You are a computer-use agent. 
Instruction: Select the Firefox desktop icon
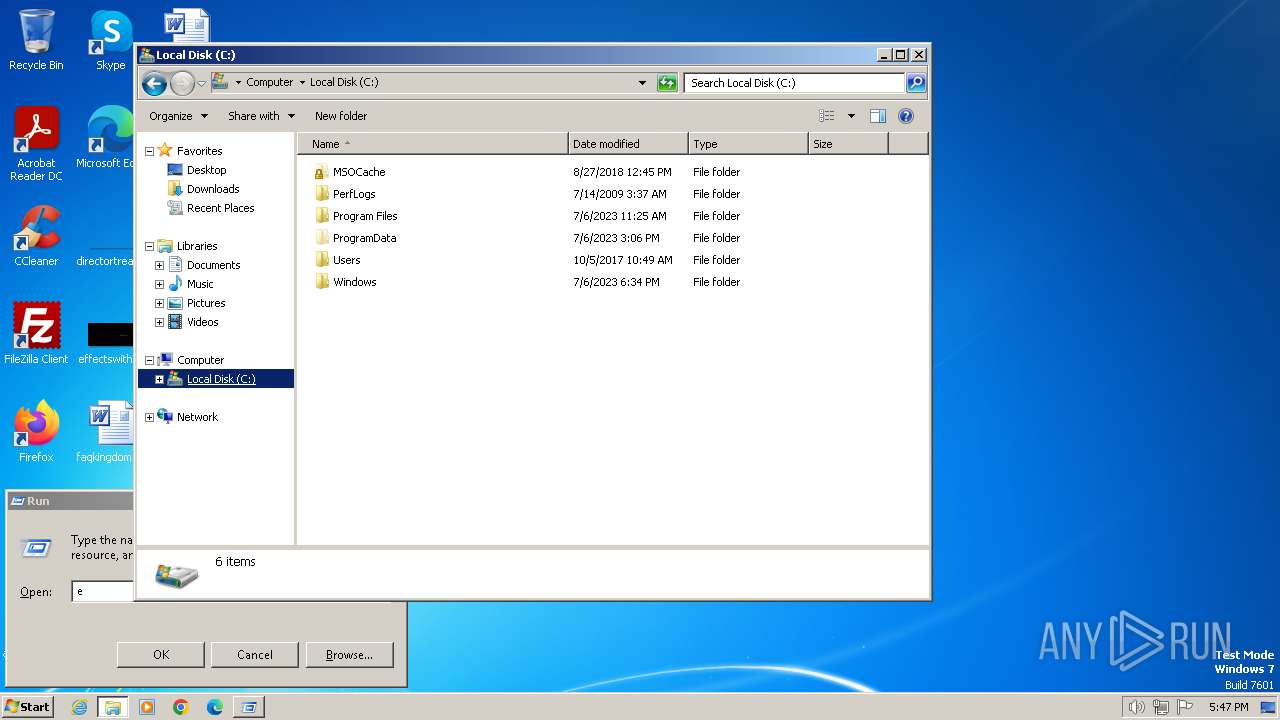click(x=36, y=431)
